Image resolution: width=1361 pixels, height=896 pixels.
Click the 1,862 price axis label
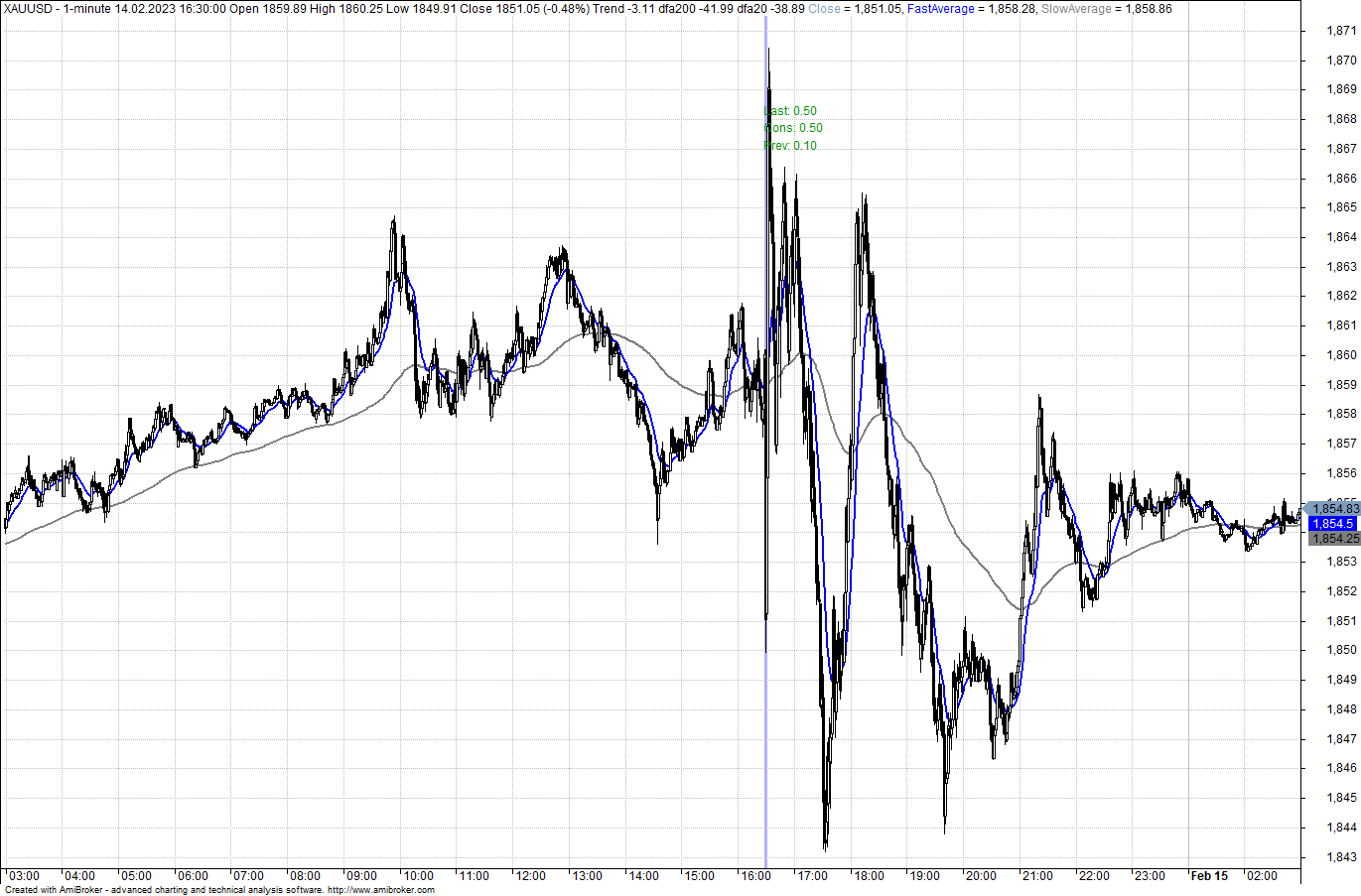tap(1342, 296)
